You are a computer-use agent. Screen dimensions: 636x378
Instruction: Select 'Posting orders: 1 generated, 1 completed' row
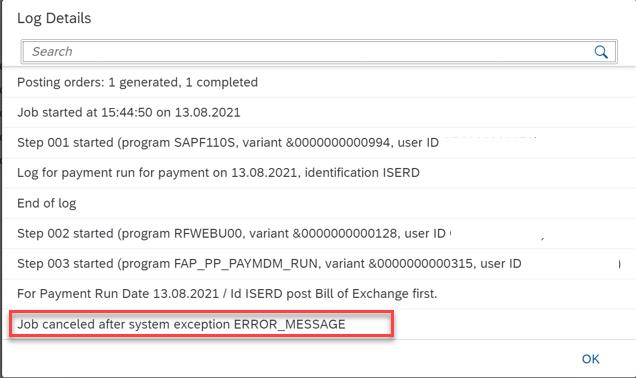click(x=320, y=82)
